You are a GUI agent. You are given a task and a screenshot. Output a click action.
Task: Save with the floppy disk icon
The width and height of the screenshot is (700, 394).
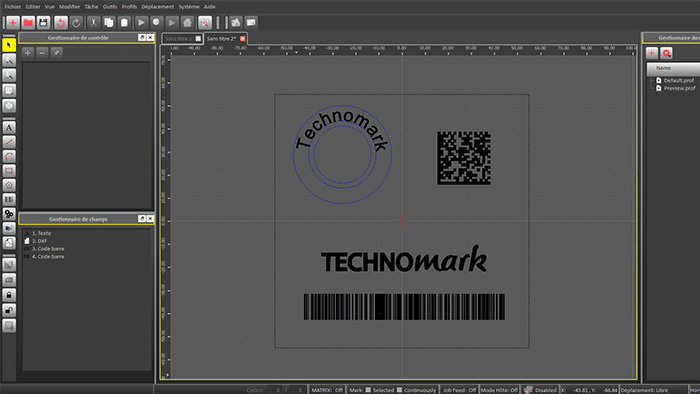[x=43, y=22]
